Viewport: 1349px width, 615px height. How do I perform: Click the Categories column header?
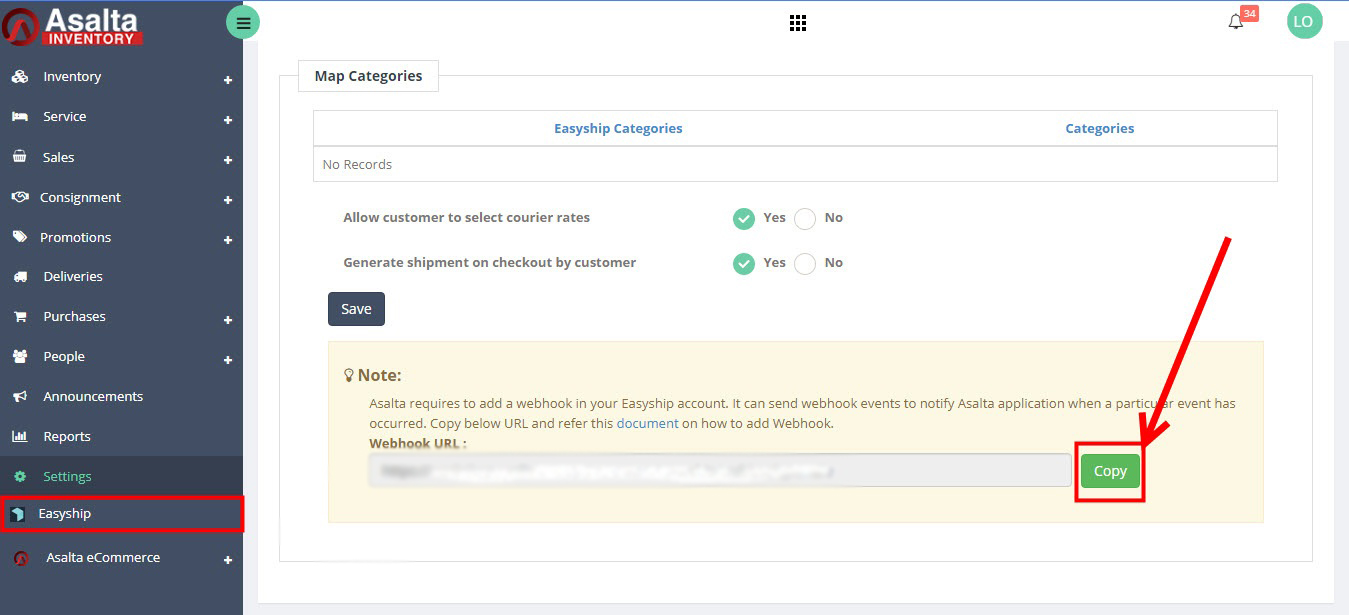pyautogui.click(x=1099, y=128)
